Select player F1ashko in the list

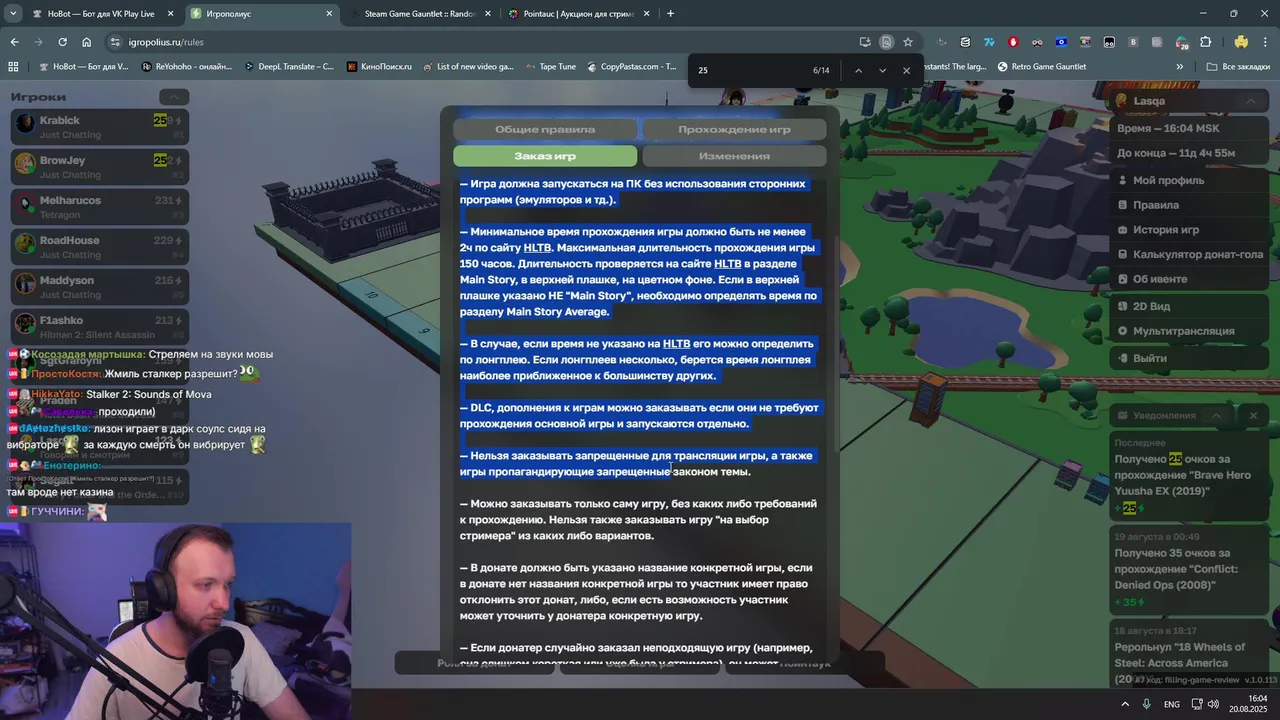click(99, 327)
